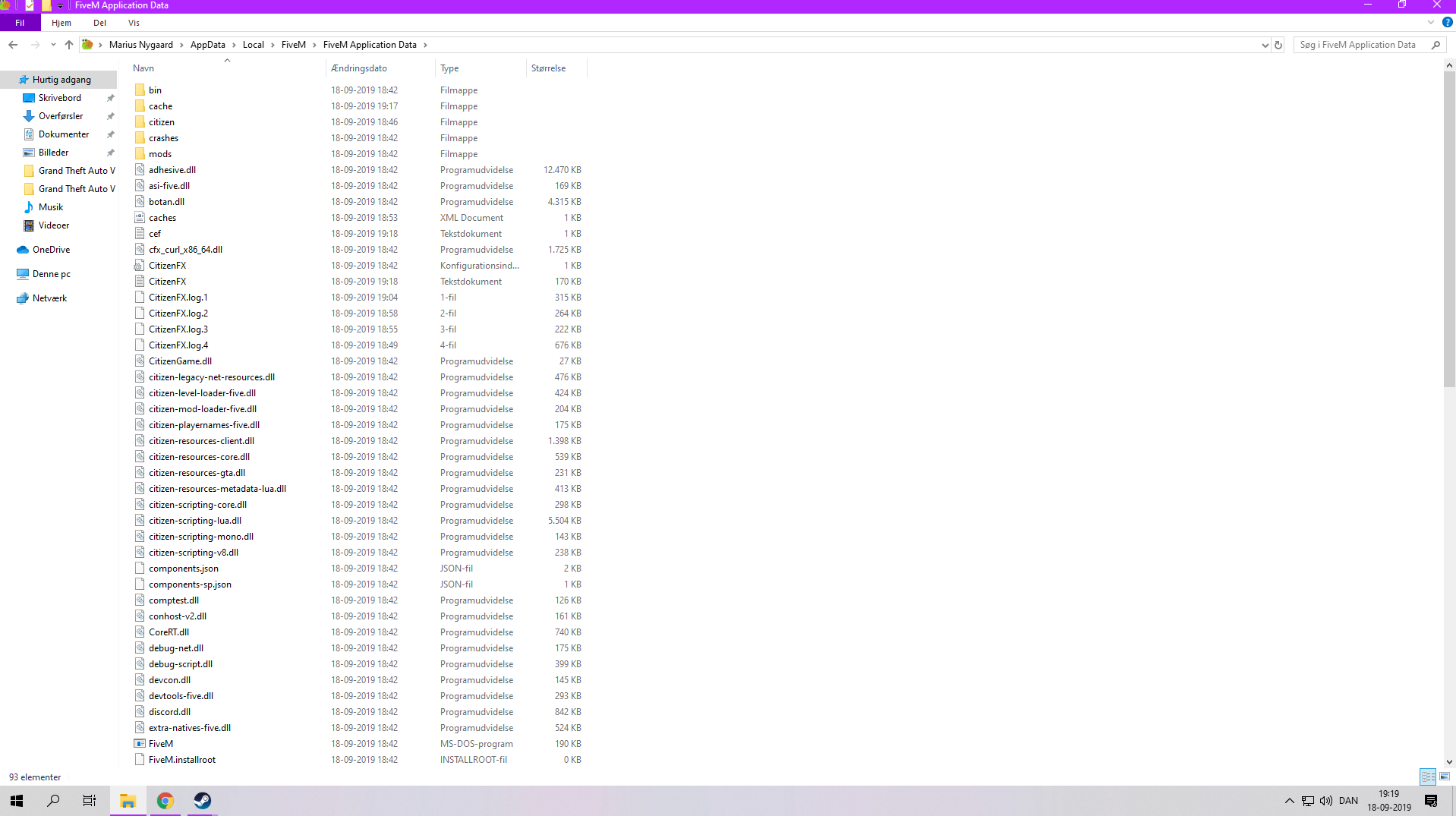The height and width of the screenshot is (816, 1456).
Task: Select Netværk in the navigation pane
Action: pyautogui.click(x=49, y=298)
